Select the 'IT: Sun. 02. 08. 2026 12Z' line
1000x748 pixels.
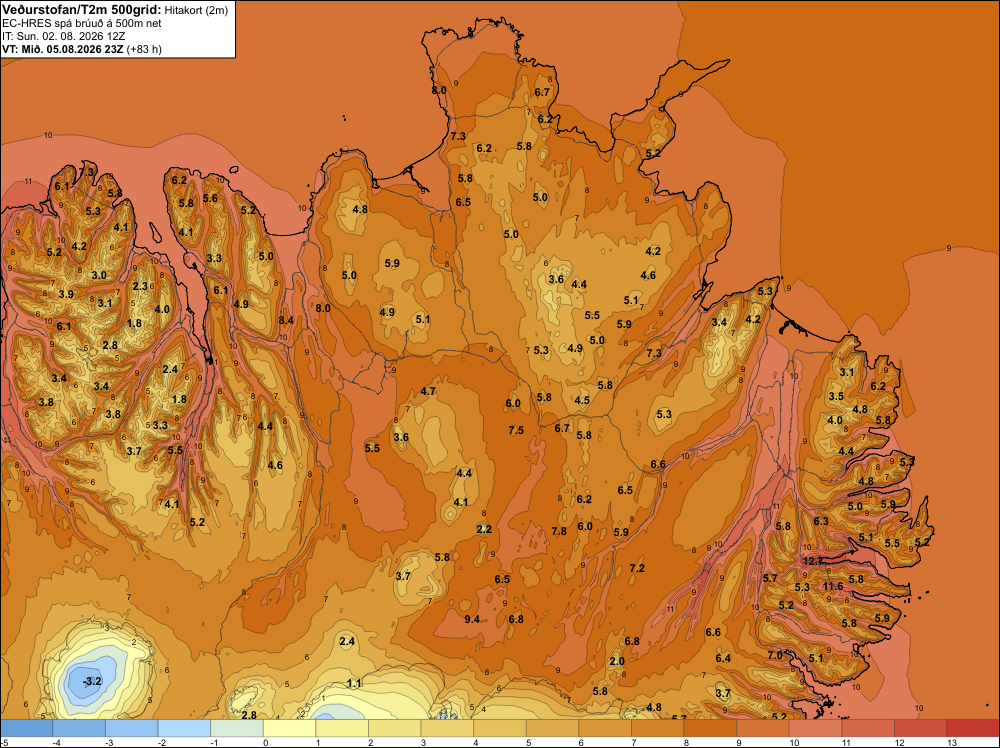point(64,36)
